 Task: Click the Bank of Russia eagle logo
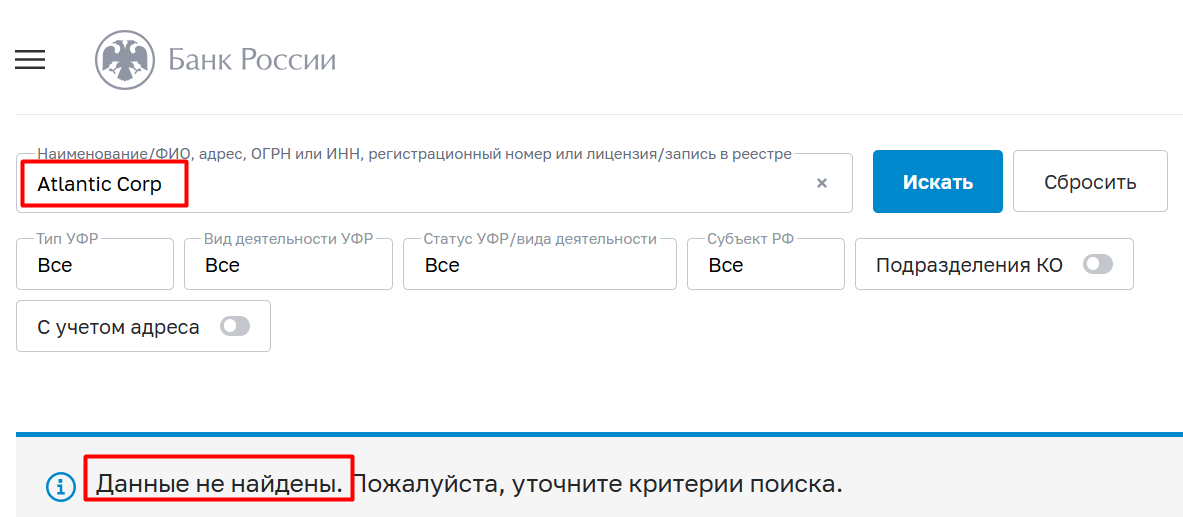pos(124,60)
